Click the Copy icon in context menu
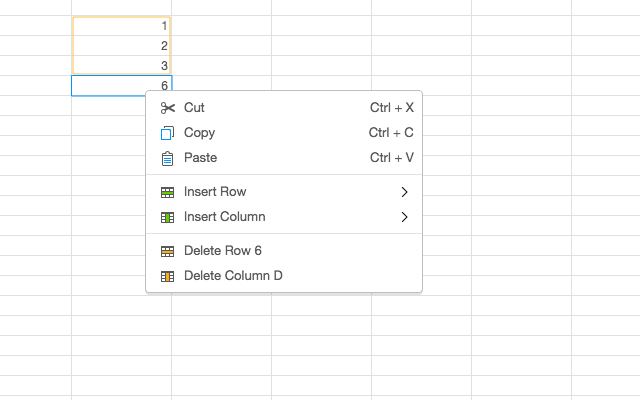 pos(167,133)
